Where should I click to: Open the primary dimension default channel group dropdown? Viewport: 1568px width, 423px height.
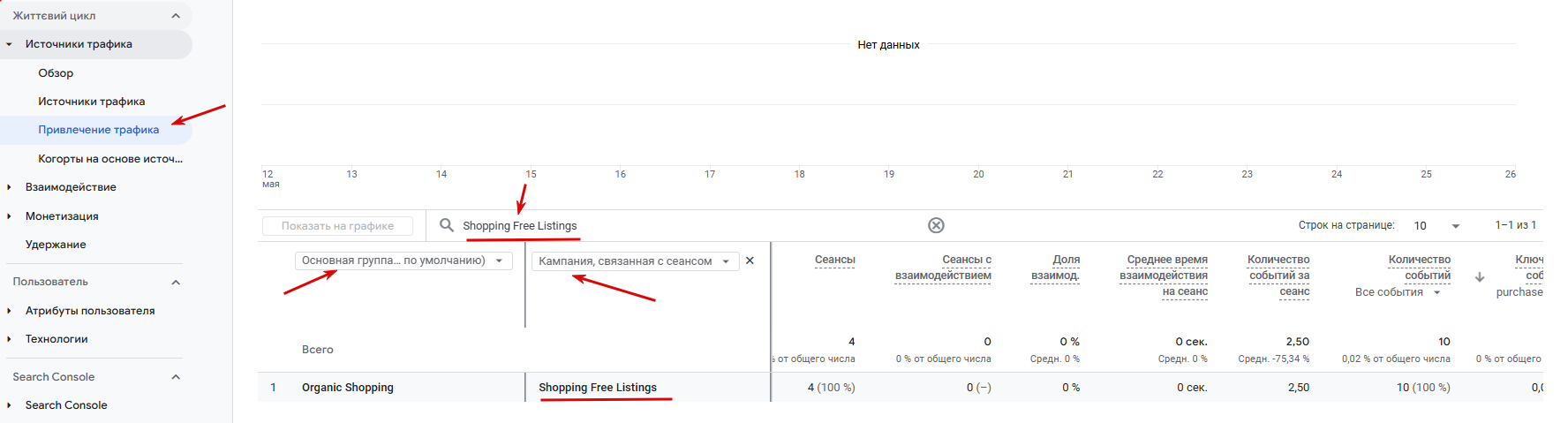click(403, 261)
